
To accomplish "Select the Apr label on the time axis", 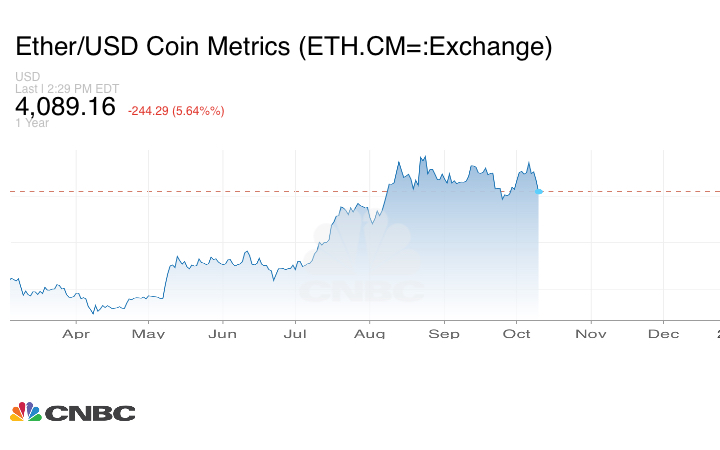I will (76, 334).
